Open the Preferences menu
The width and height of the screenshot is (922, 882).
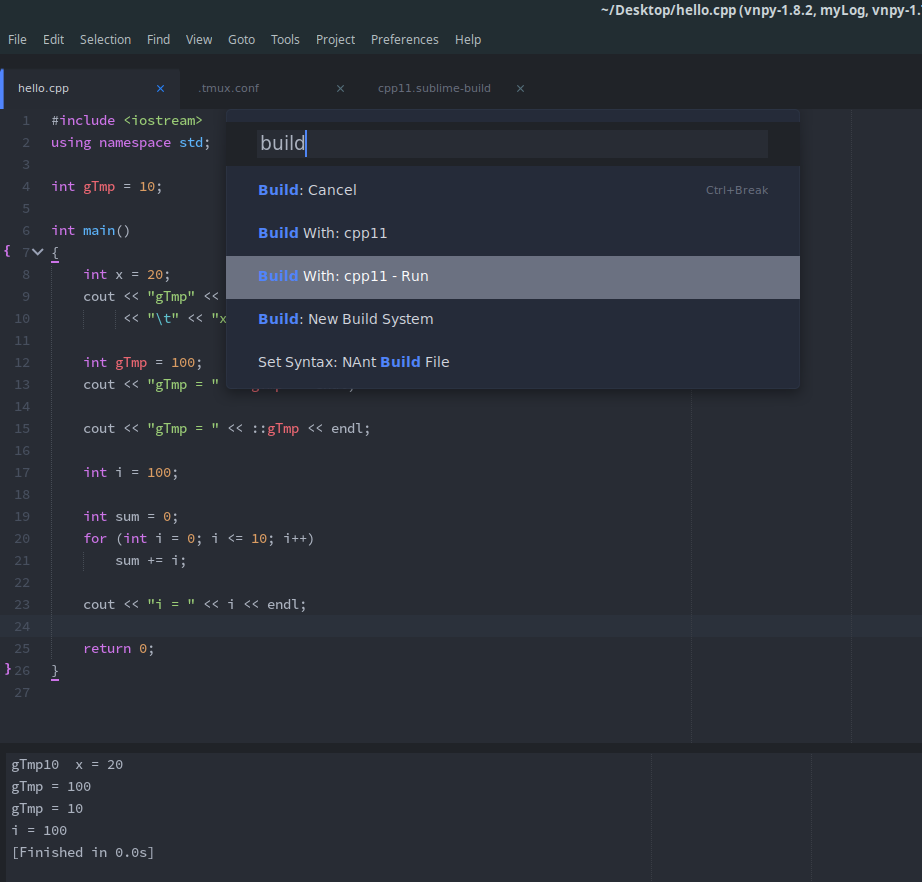click(x=405, y=39)
